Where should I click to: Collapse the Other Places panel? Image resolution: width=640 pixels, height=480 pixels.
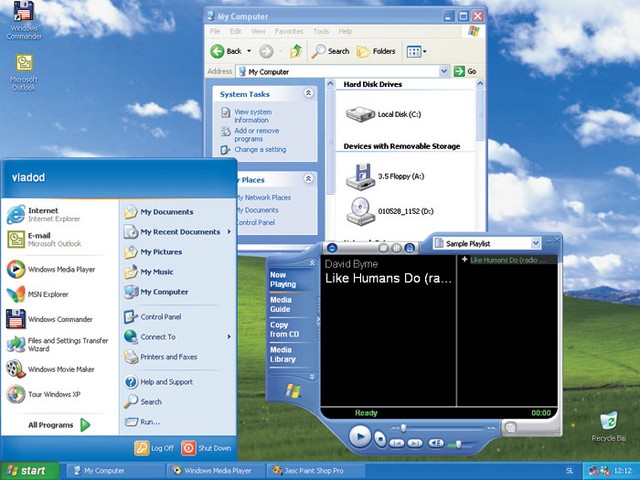pos(309,179)
